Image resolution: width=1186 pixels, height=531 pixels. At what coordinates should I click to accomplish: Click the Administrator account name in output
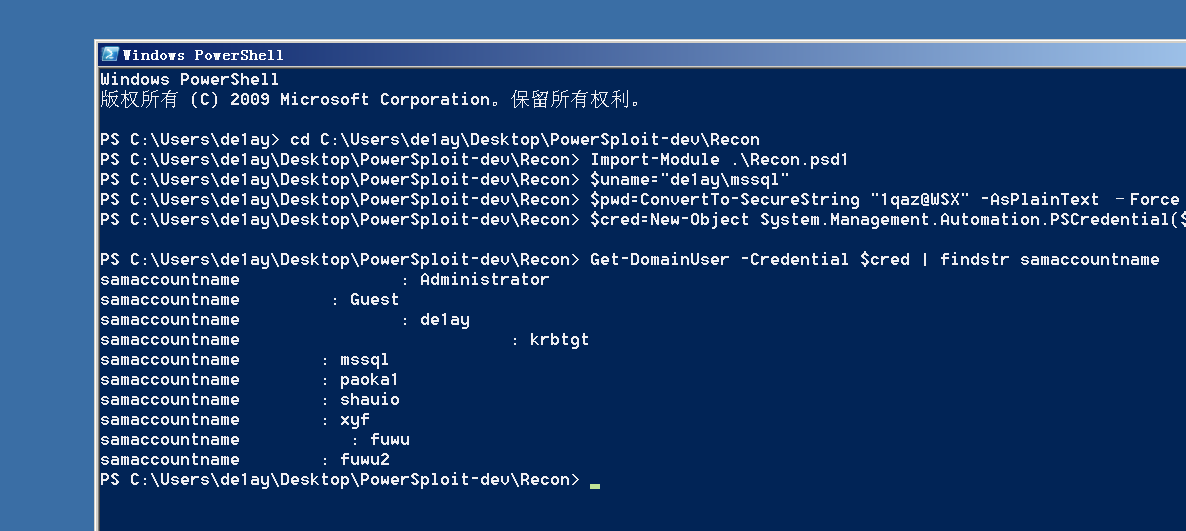click(484, 280)
